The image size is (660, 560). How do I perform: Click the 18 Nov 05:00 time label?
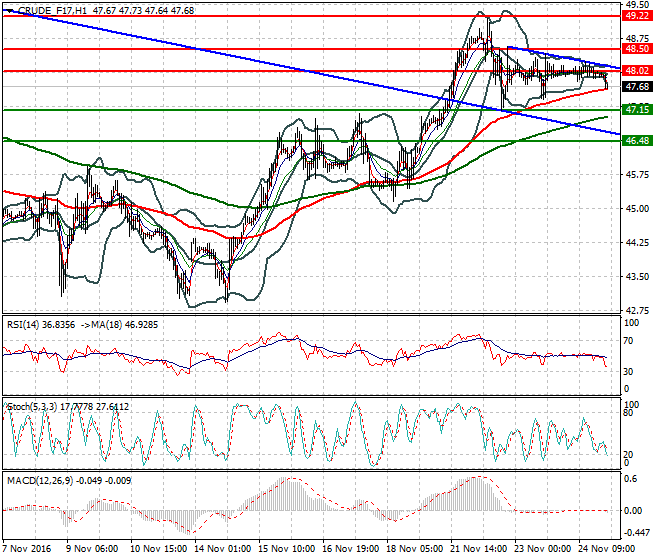(415, 549)
